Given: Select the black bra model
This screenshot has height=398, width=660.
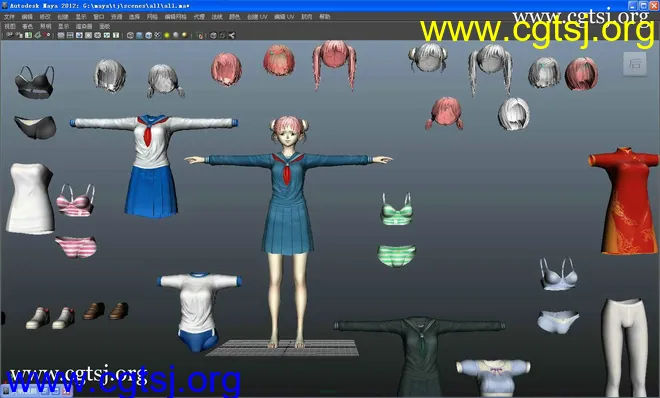Looking at the screenshot, I should (x=35, y=82).
